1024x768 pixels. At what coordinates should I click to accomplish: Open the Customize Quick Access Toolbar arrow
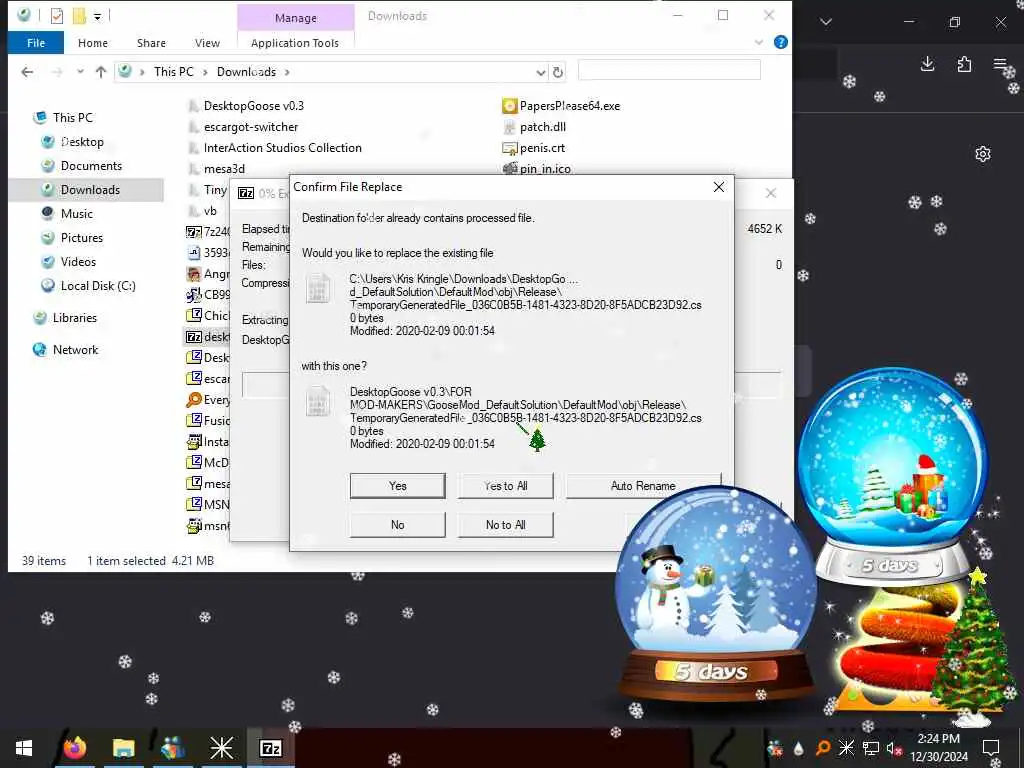(97, 16)
